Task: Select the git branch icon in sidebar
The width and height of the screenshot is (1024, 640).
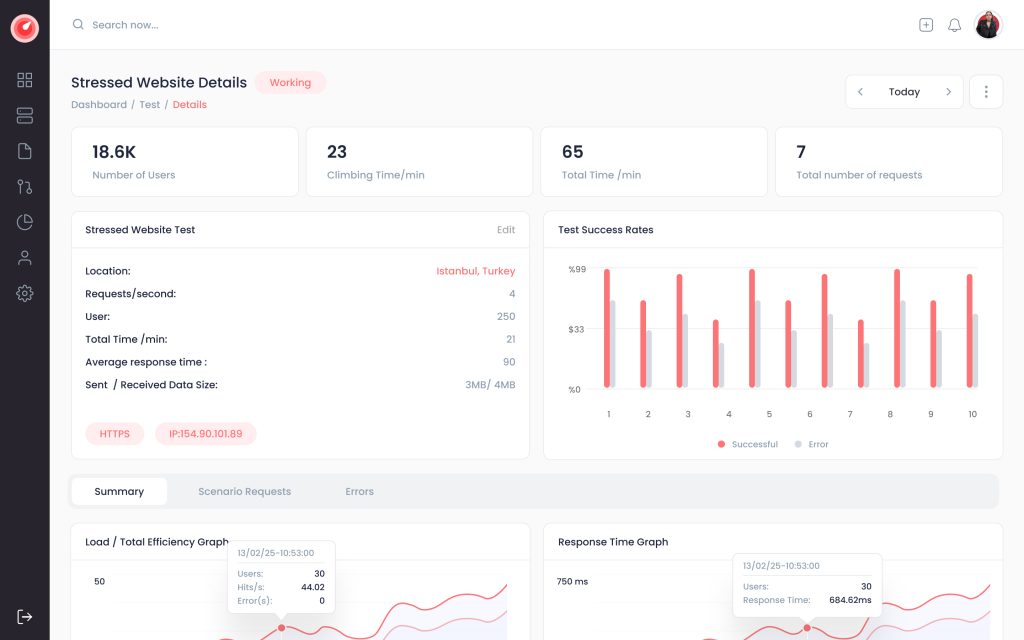Action: coord(25,187)
